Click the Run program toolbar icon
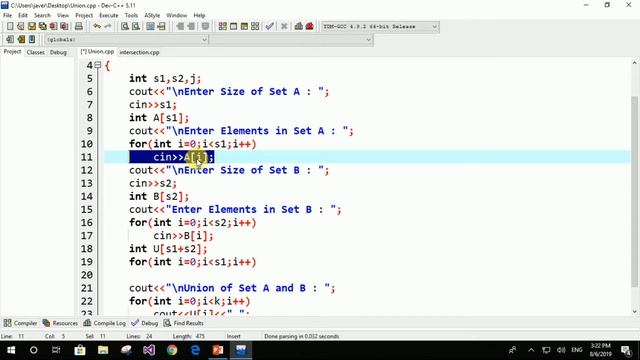The width and height of the screenshot is (640, 360). tap(233, 27)
